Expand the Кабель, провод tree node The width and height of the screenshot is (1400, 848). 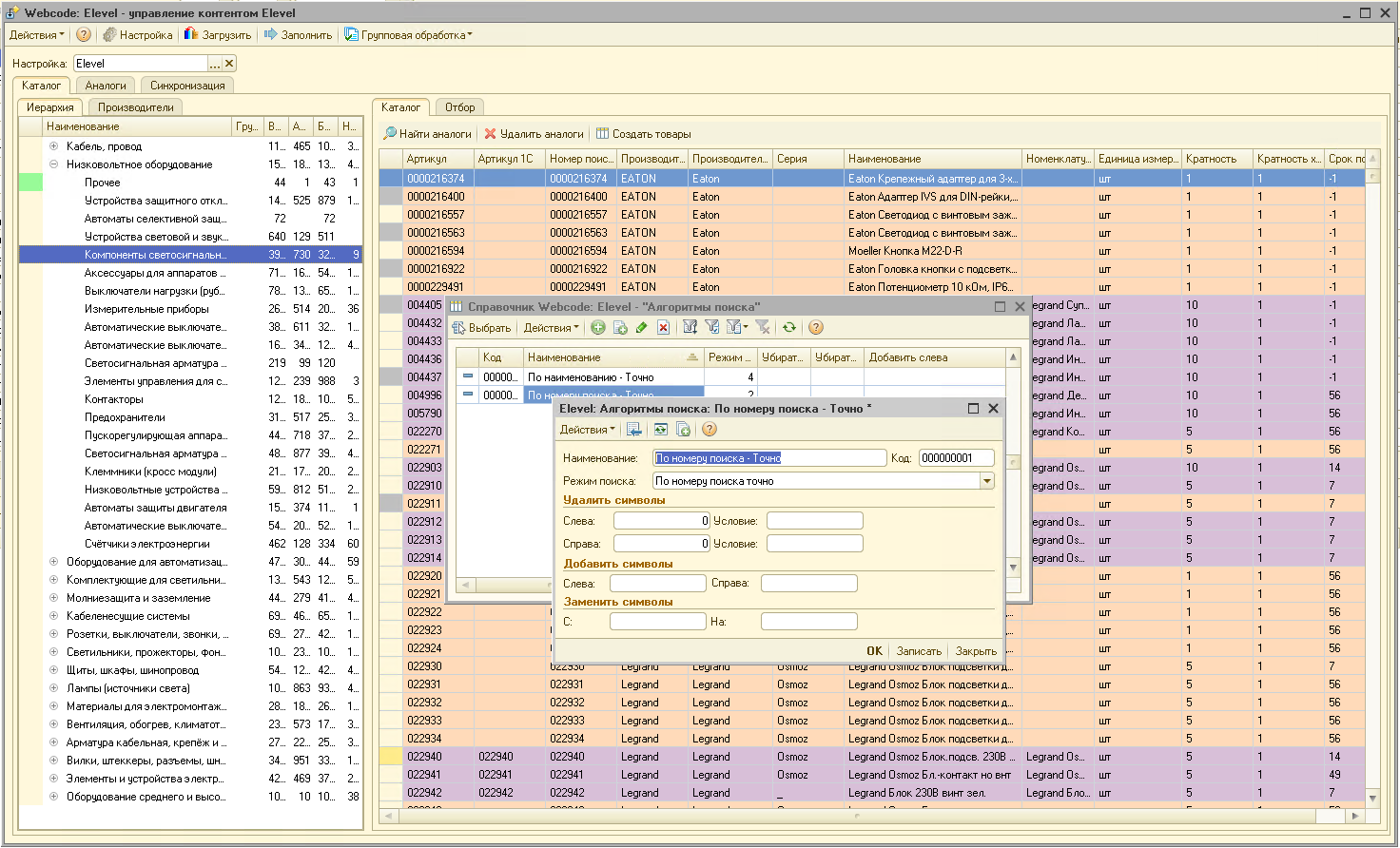tap(54, 146)
